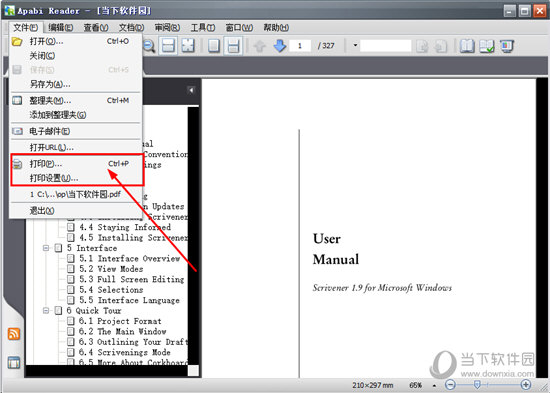
Task: Click the toolbar search text field
Action: 385,46
